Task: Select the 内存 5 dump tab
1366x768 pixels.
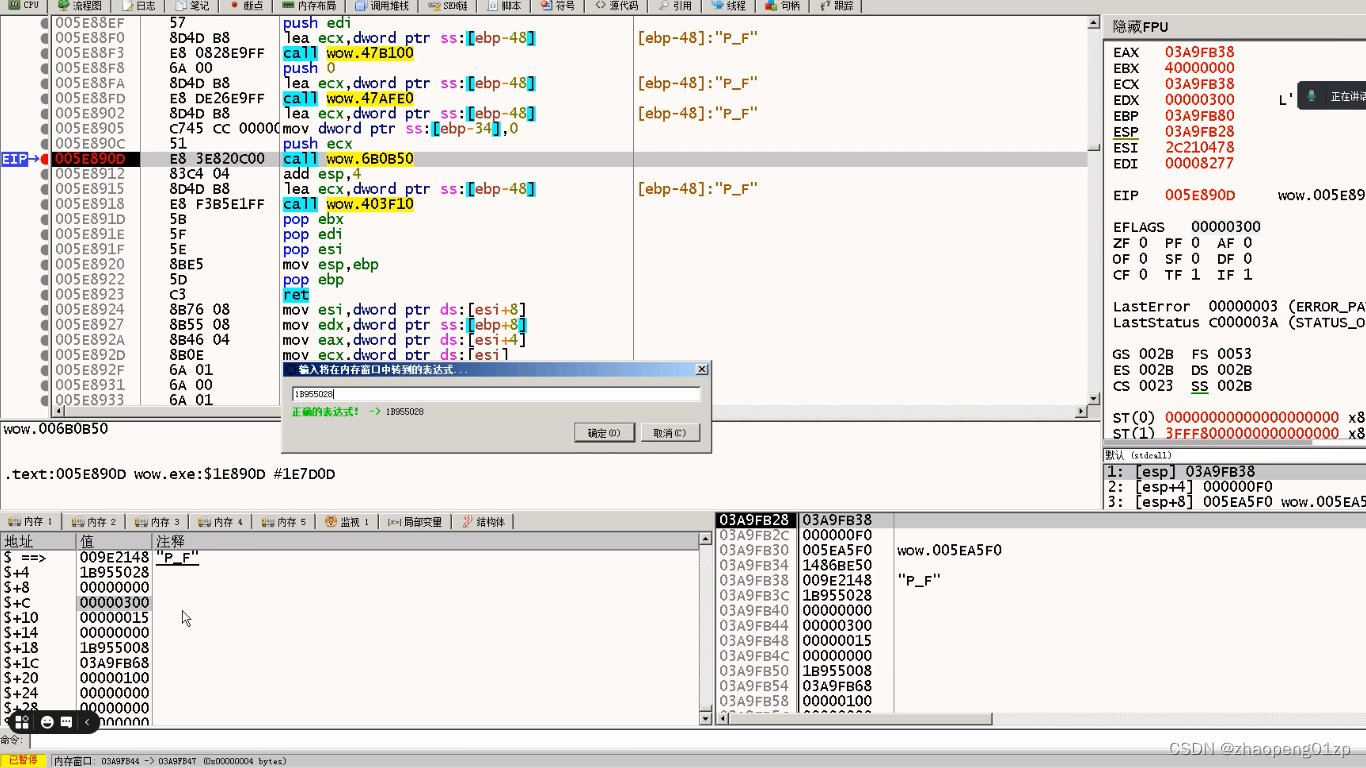Action: 284,522
